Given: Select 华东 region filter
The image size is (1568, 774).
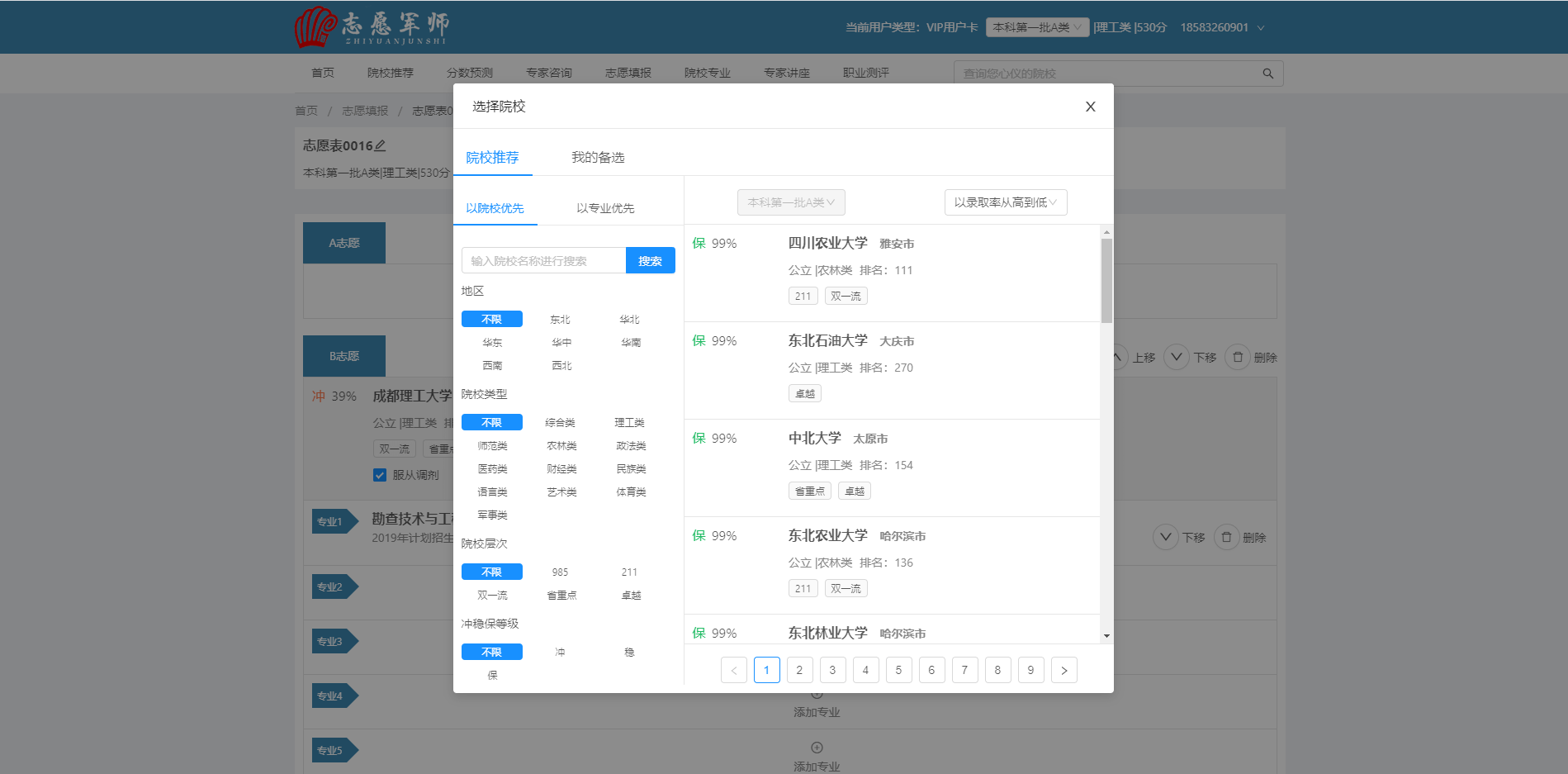Looking at the screenshot, I should point(492,342).
